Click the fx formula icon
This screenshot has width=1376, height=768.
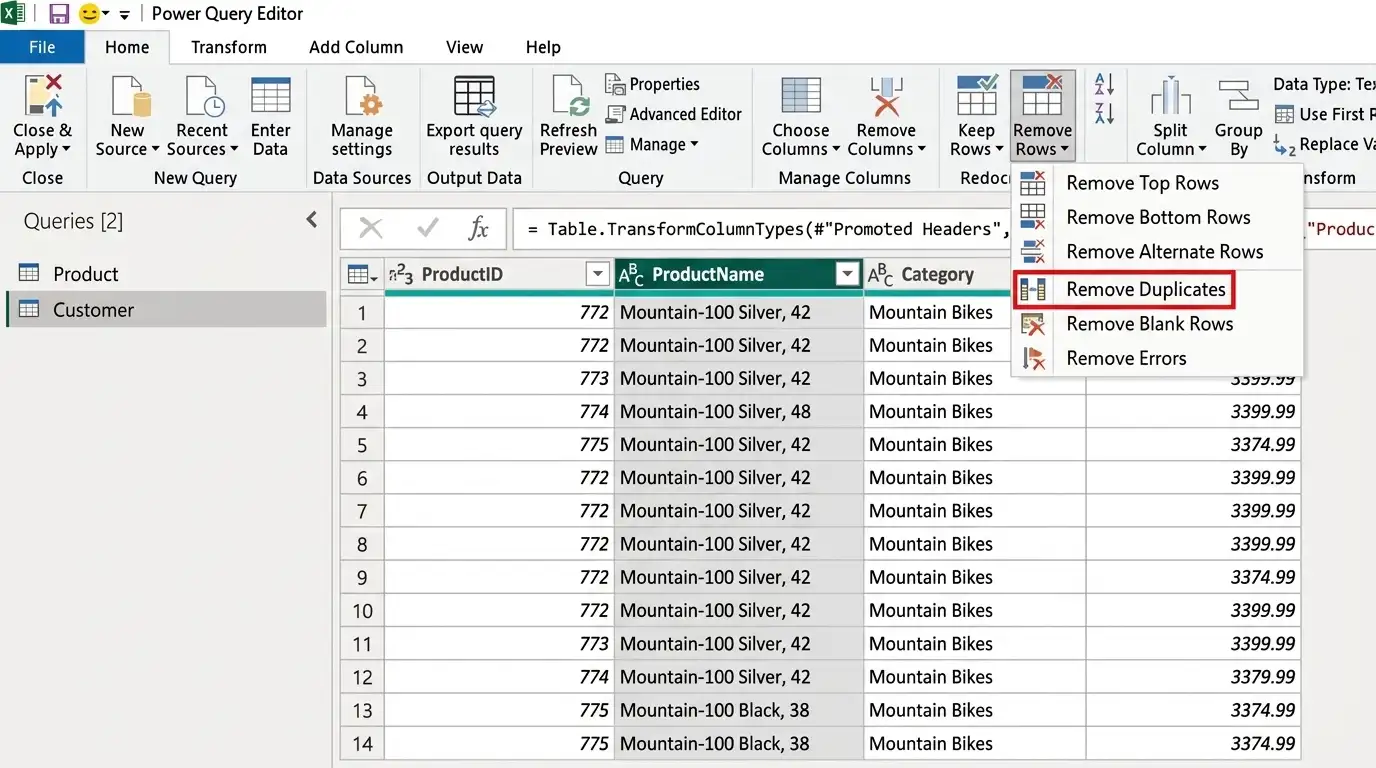(x=479, y=228)
